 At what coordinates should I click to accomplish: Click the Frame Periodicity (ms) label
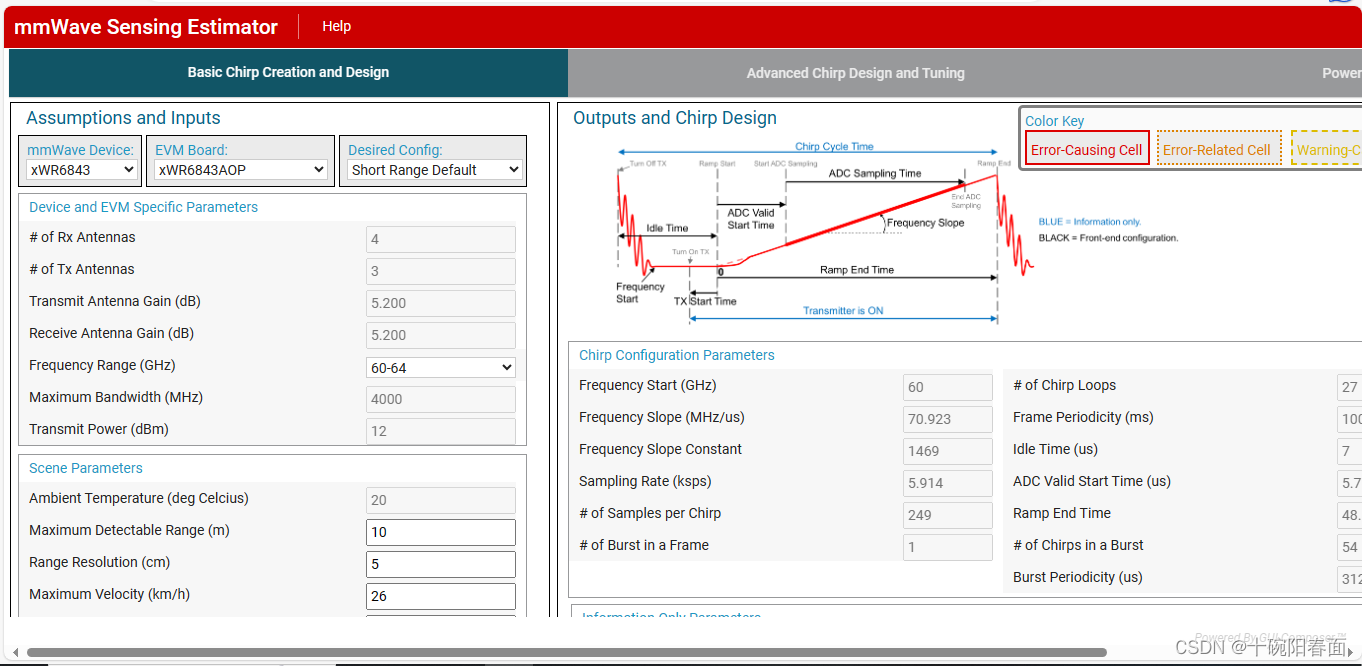[x=1083, y=417]
